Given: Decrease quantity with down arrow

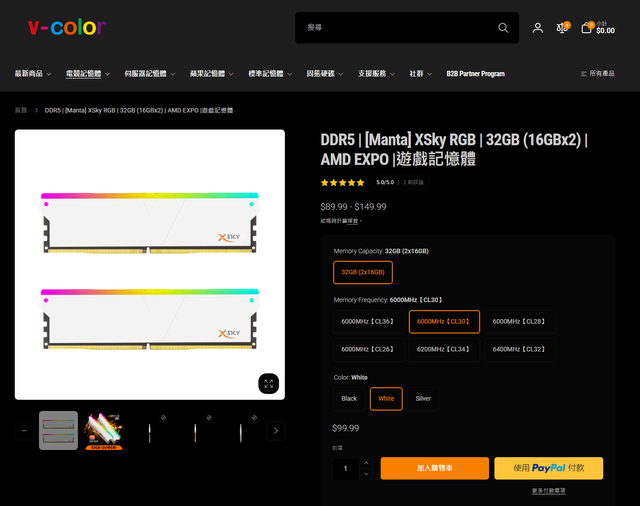Looking at the screenshot, I should coord(366,474).
